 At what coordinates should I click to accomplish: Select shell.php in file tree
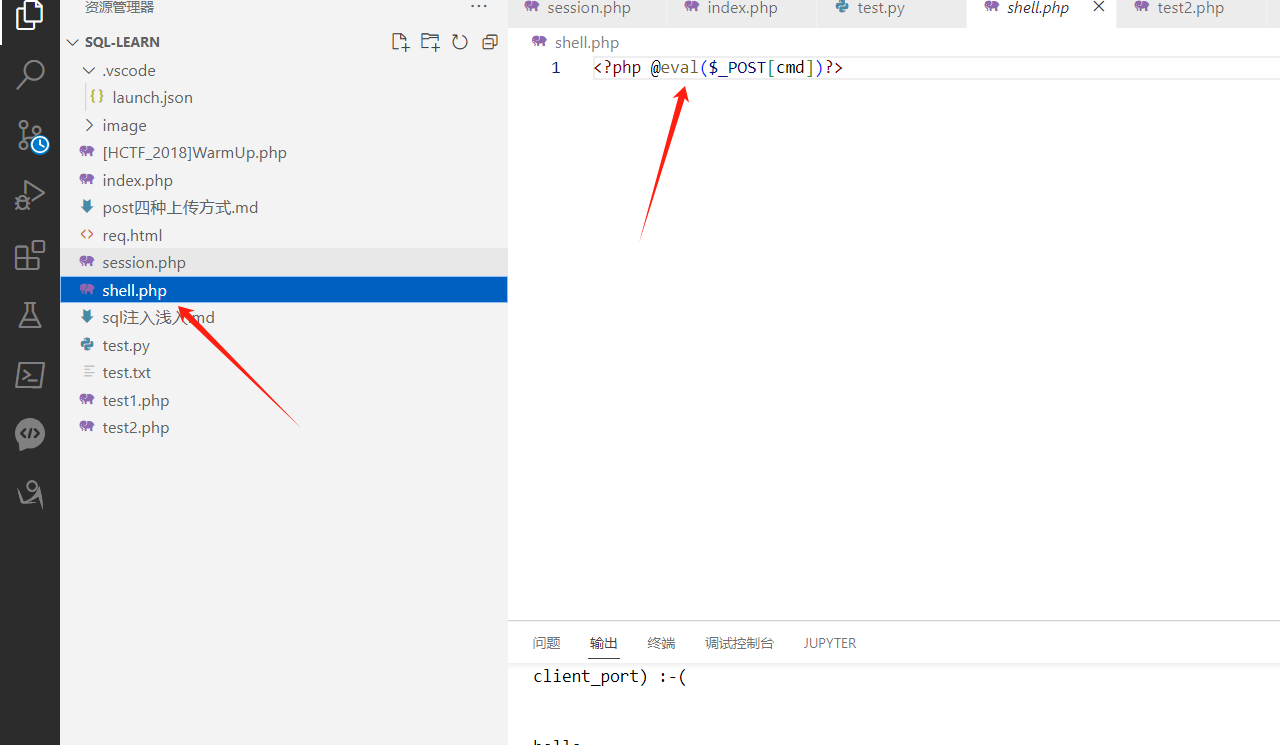tap(284, 290)
